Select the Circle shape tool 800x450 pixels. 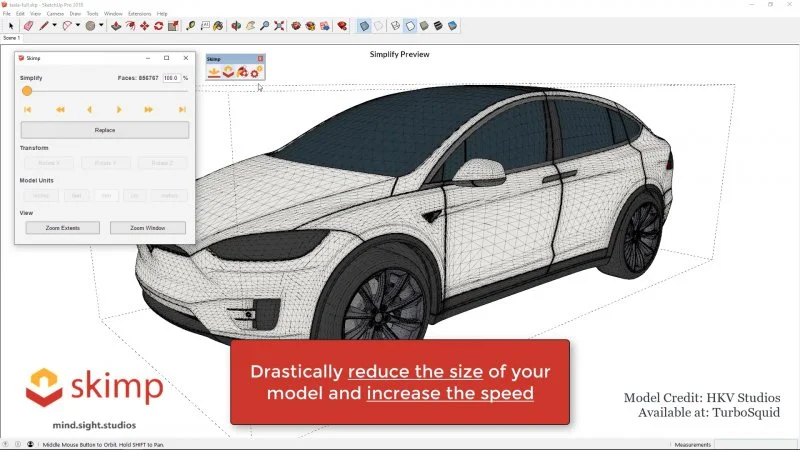tap(90, 26)
